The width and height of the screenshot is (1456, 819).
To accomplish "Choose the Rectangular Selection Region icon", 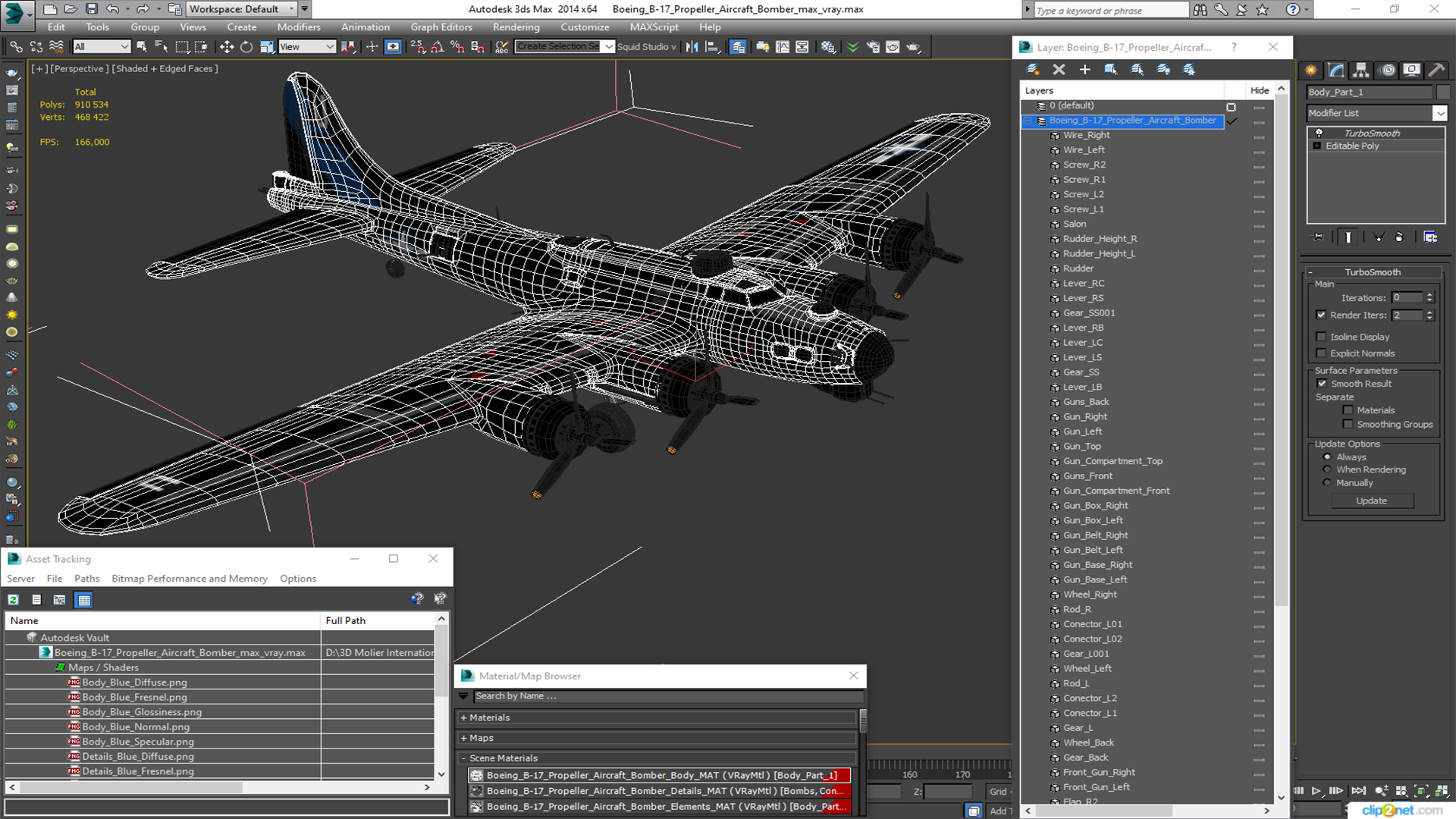I will tap(182, 47).
